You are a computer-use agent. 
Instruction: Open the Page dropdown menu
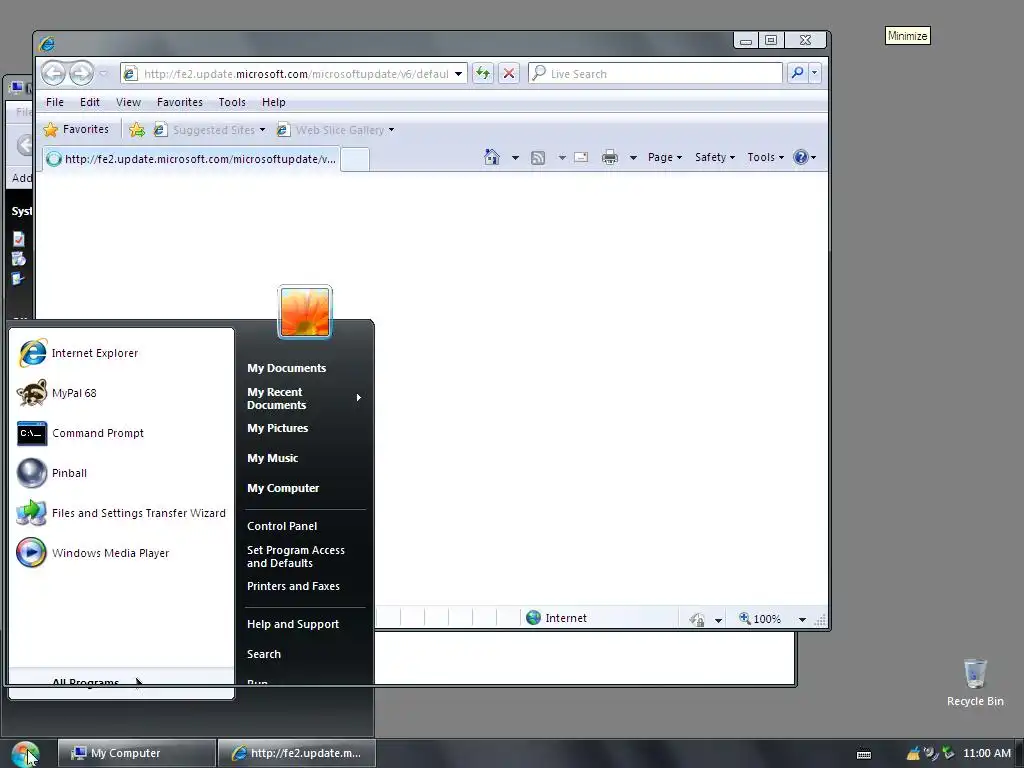pos(665,157)
